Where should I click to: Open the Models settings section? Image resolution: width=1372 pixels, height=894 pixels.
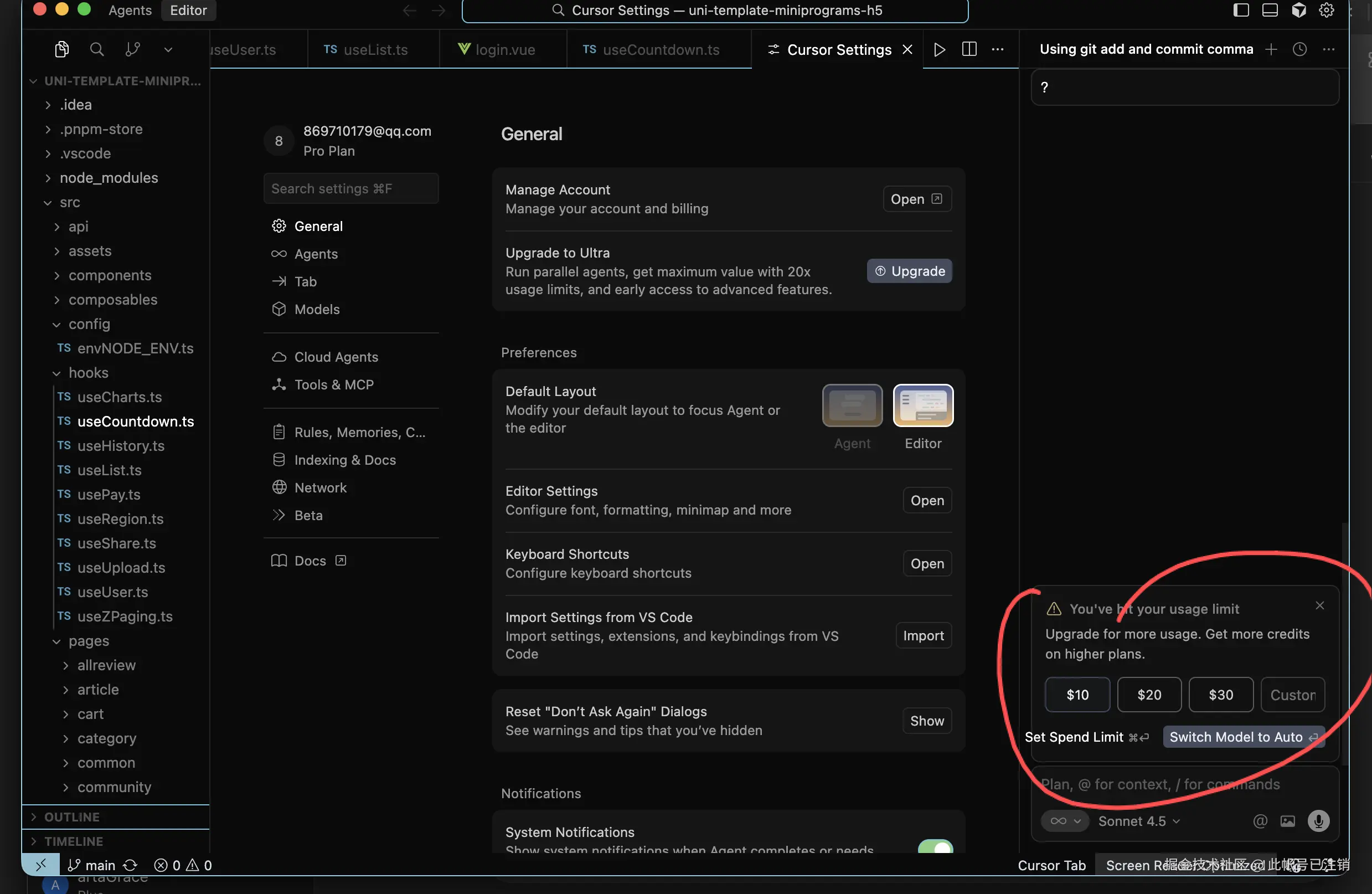click(317, 309)
